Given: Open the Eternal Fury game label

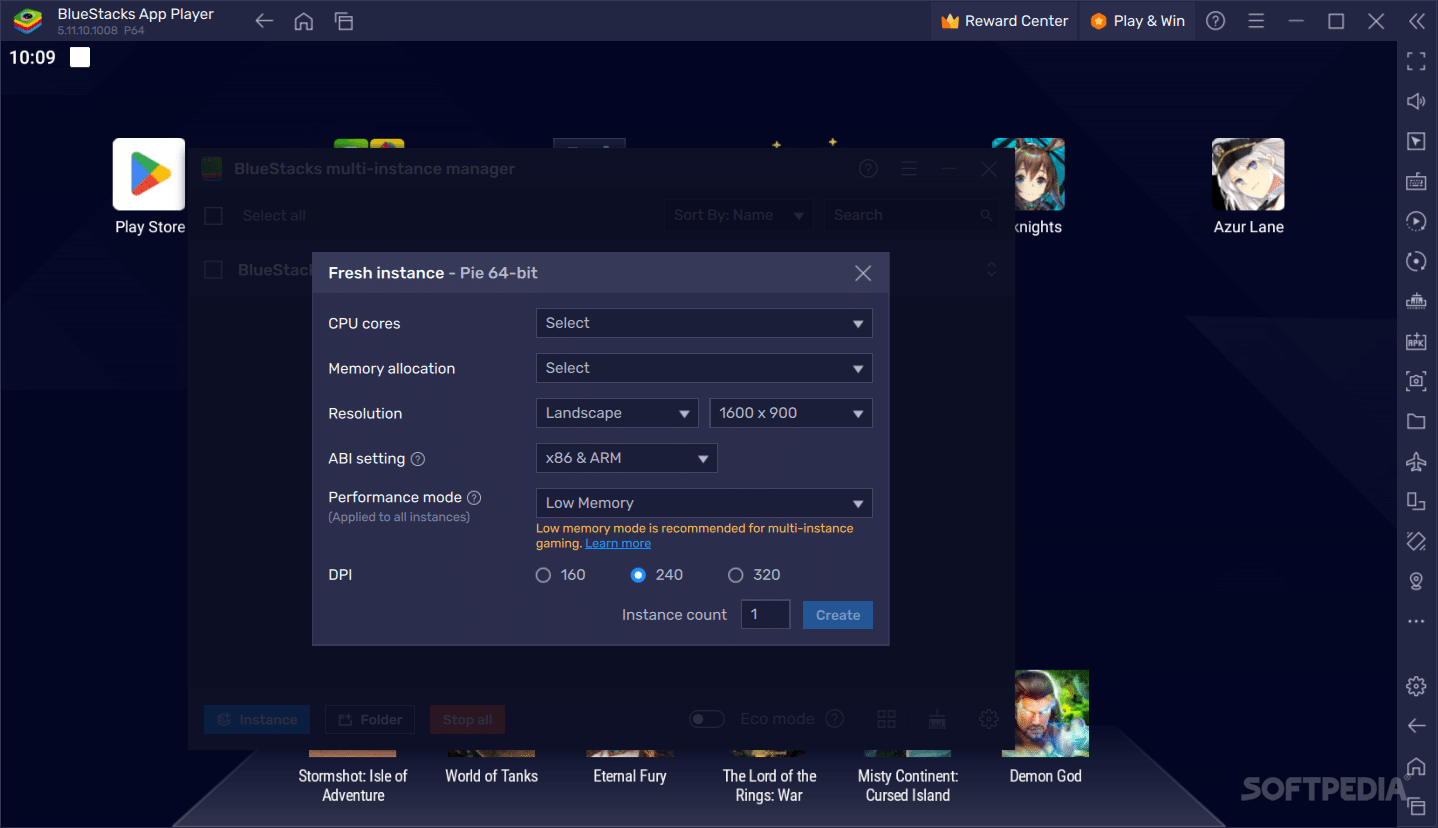Looking at the screenshot, I should tap(629, 776).
